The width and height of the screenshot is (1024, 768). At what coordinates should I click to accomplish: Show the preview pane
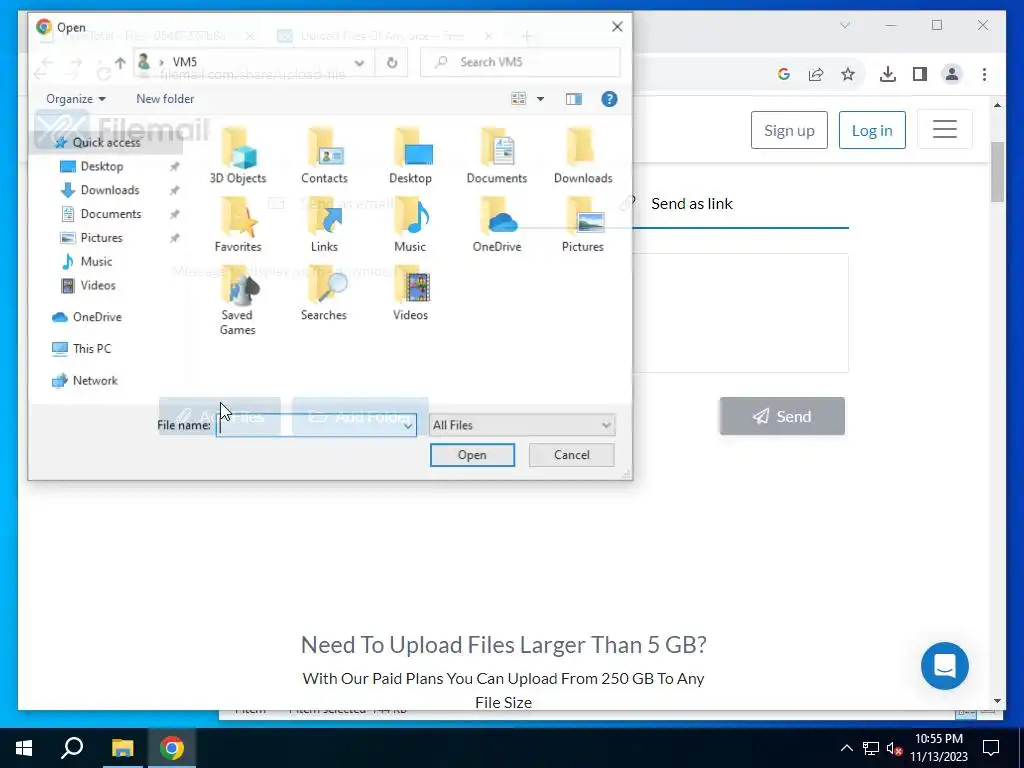(x=573, y=99)
